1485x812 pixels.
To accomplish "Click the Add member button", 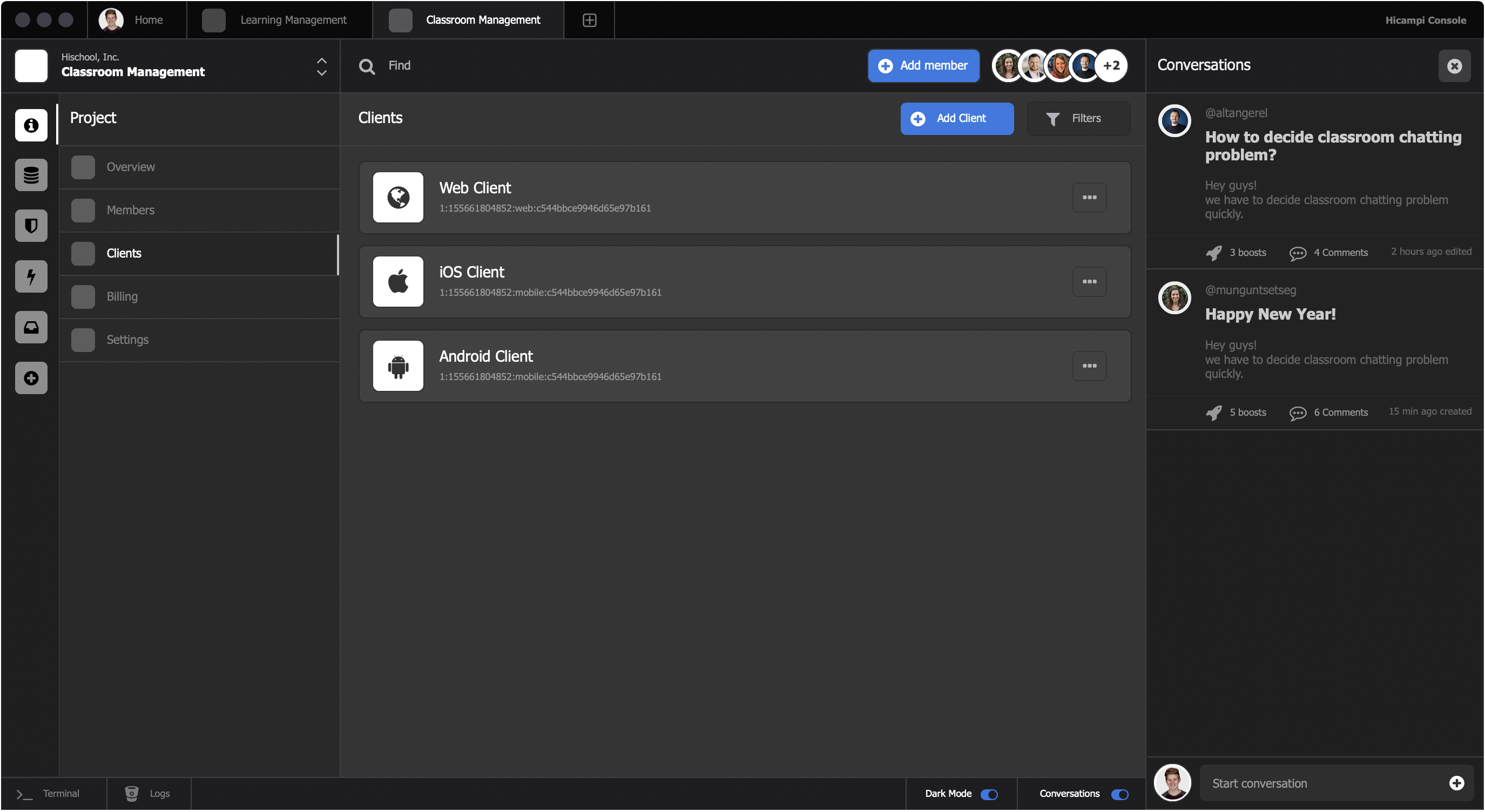I will [923, 66].
